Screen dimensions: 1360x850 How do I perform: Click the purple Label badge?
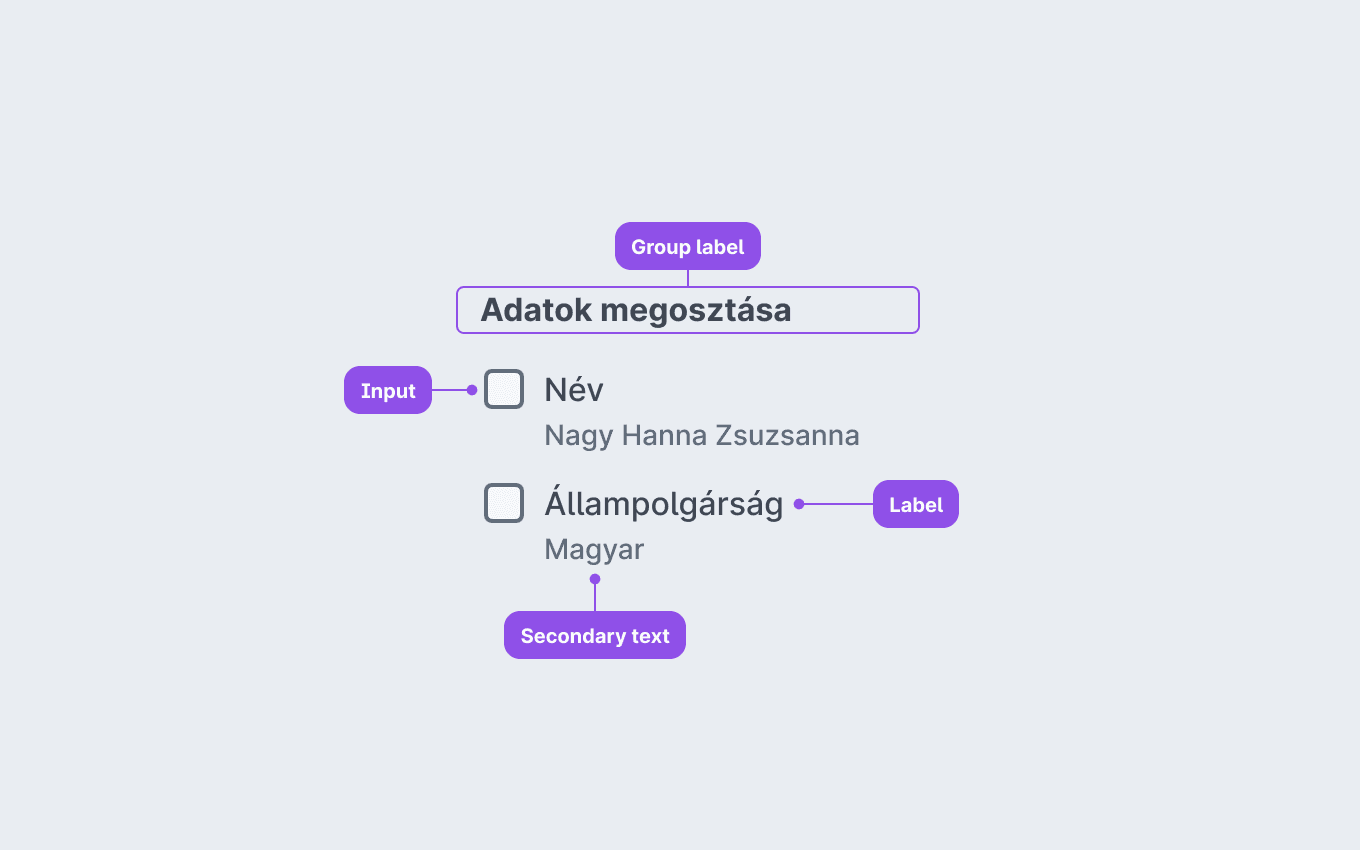pyautogui.click(x=916, y=504)
